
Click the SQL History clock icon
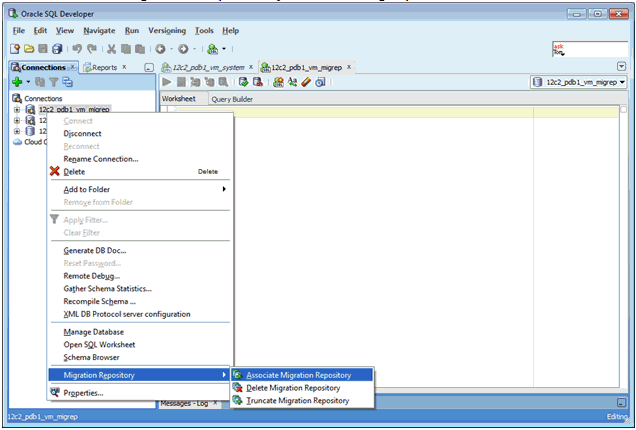(320, 82)
